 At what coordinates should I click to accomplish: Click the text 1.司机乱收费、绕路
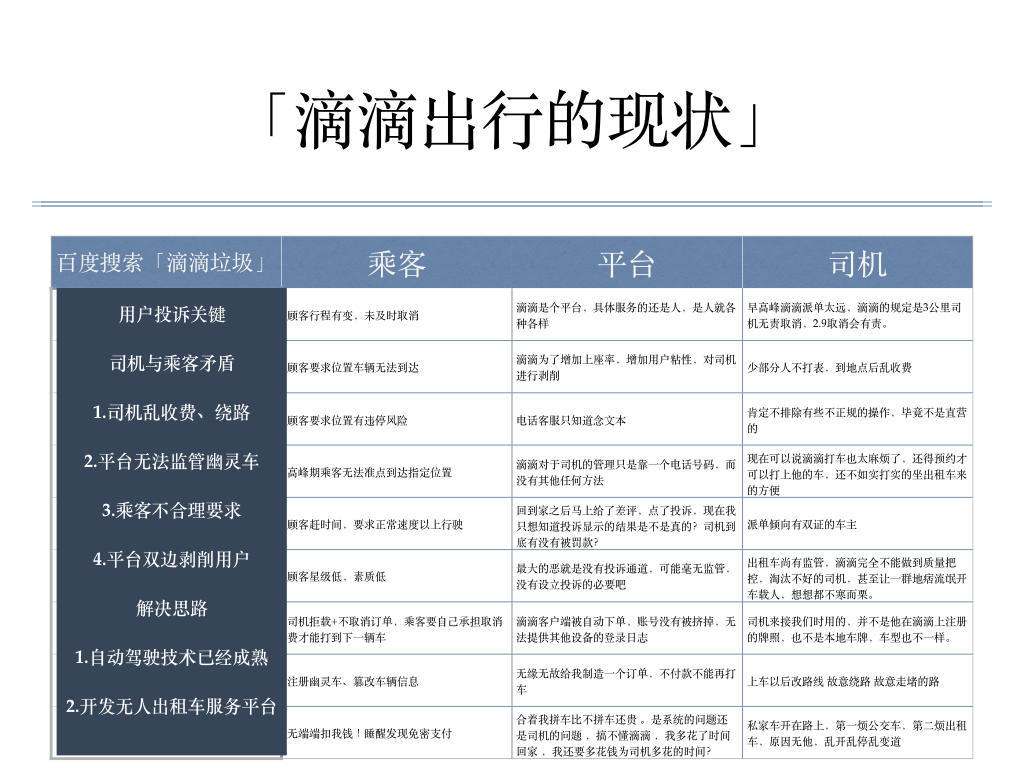pyautogui.click(x=172, y=413)
